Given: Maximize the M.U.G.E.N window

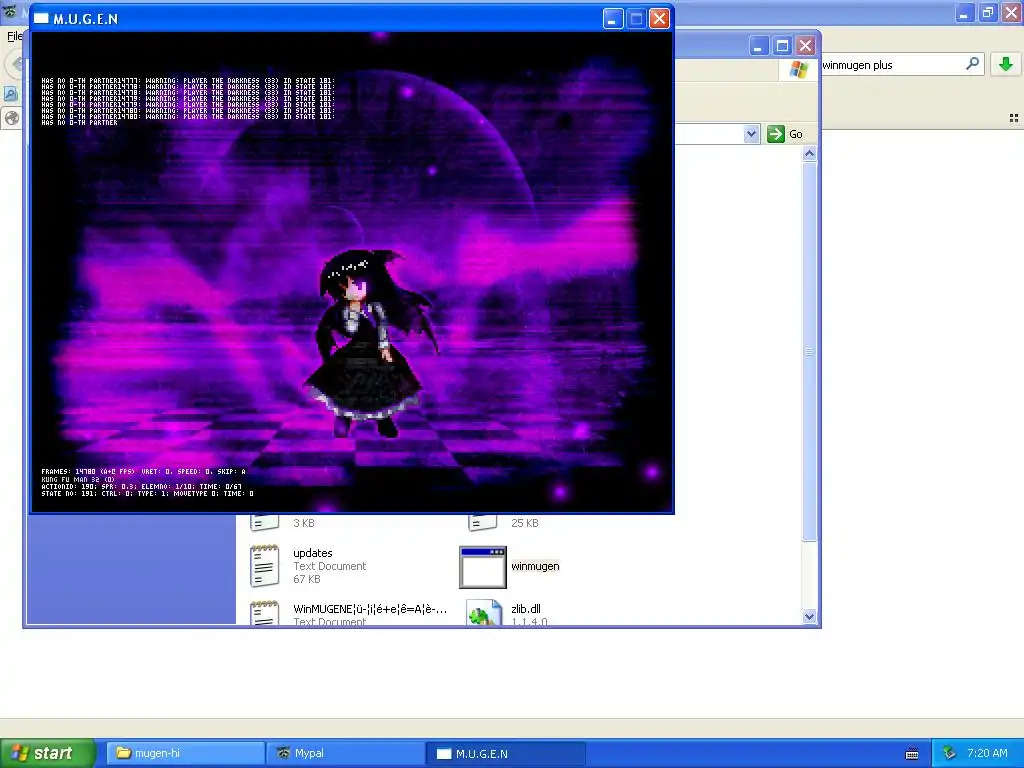Looking at the screenshot, I should click(636, 19).
